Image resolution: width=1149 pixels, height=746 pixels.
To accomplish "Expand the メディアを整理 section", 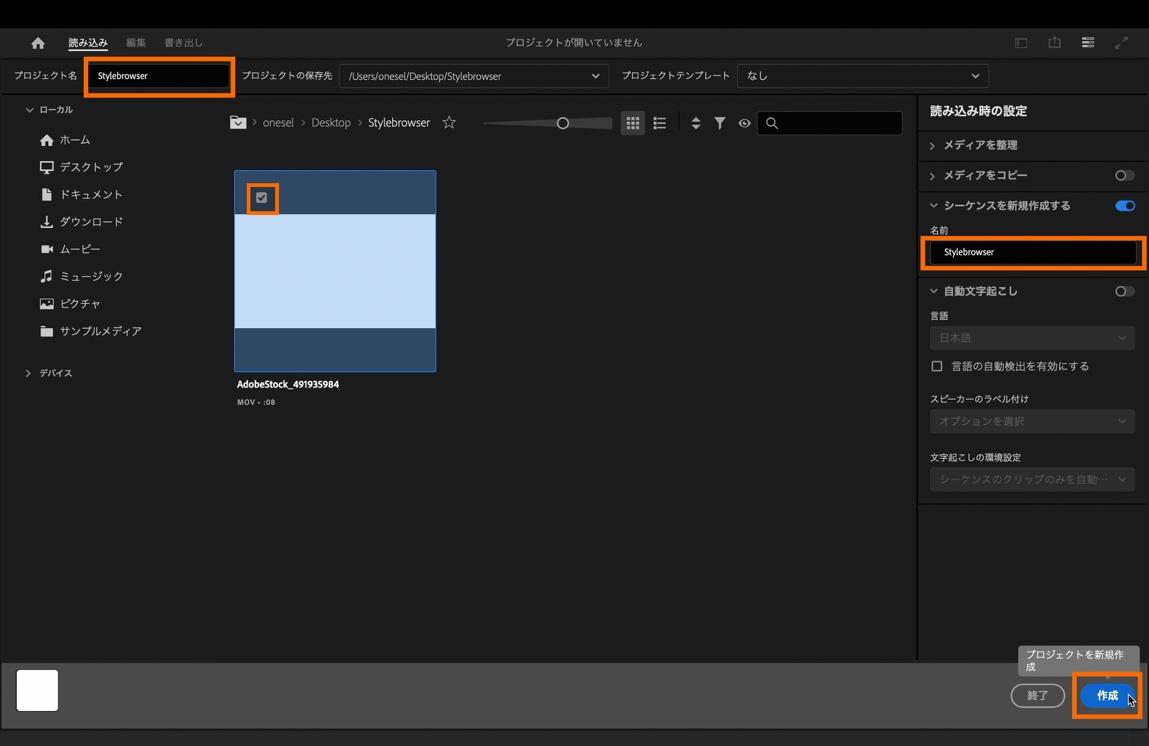I will pos(980,146).
